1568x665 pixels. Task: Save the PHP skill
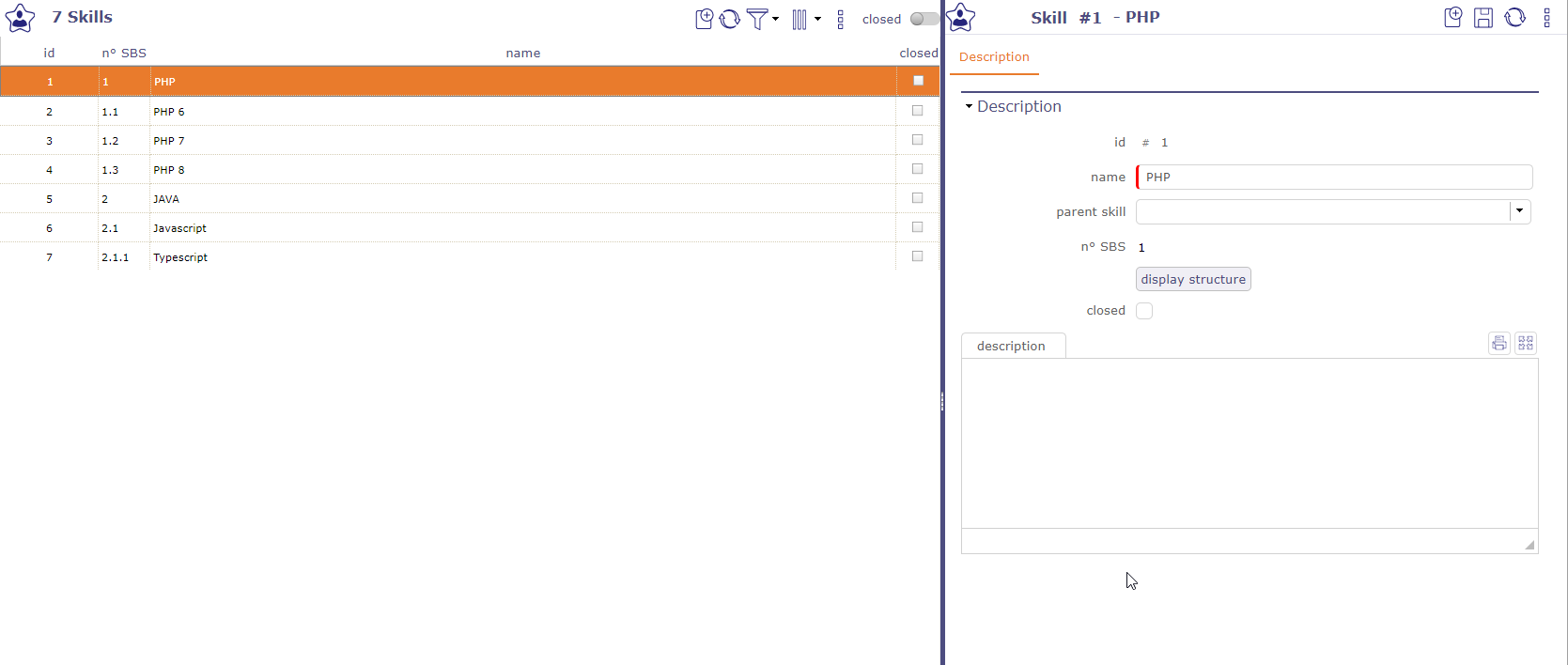[x=1483, y=17]
